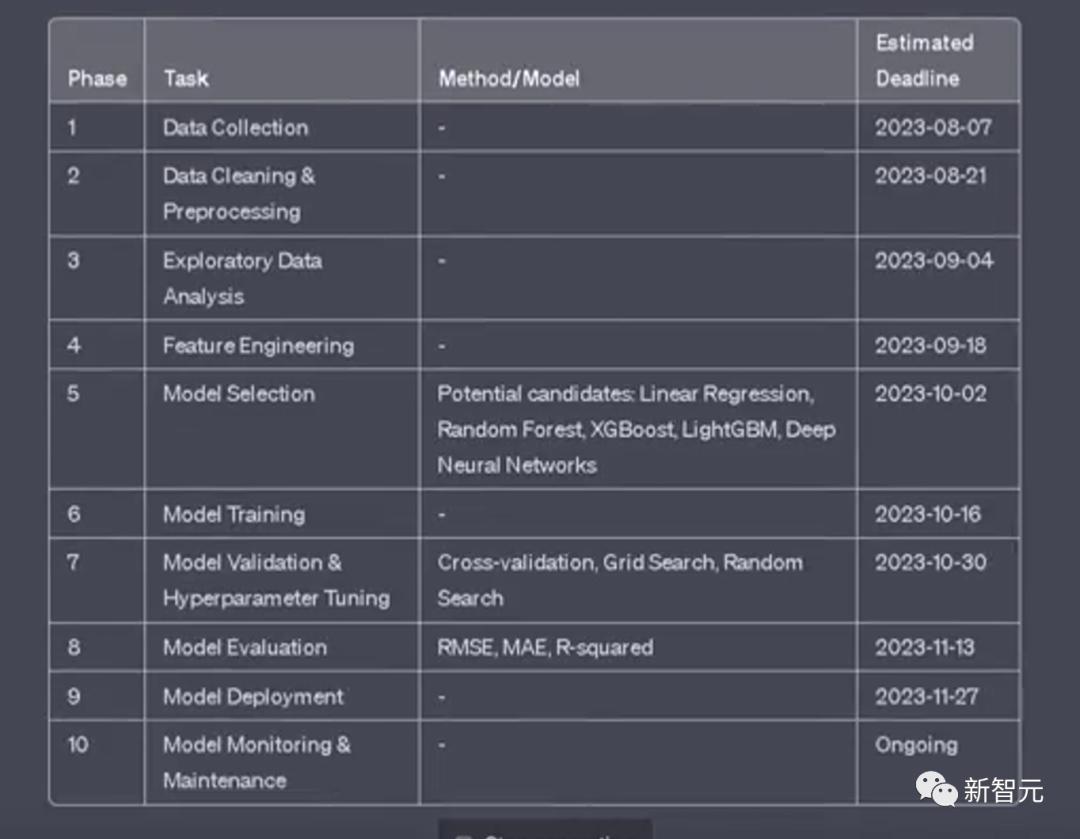This screenshot has width=1080, height=839.
Task: Click the 新智元 watermark text
Action: click(1003, 791)
